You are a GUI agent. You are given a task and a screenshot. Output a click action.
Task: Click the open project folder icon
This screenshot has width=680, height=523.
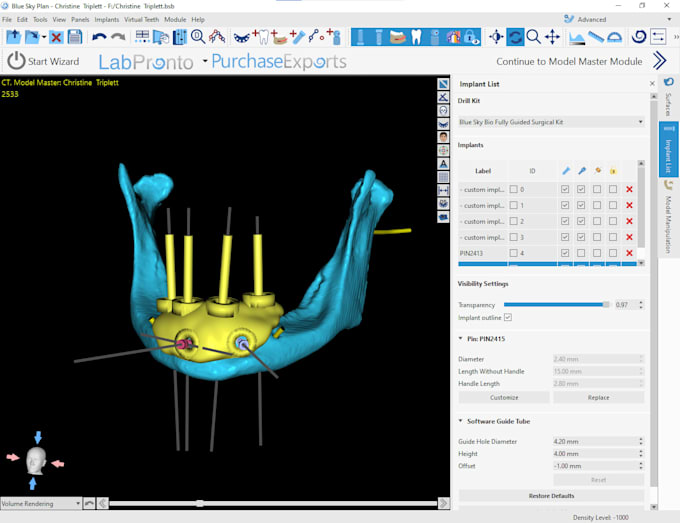pyautogui.click(x=14, y=37)
